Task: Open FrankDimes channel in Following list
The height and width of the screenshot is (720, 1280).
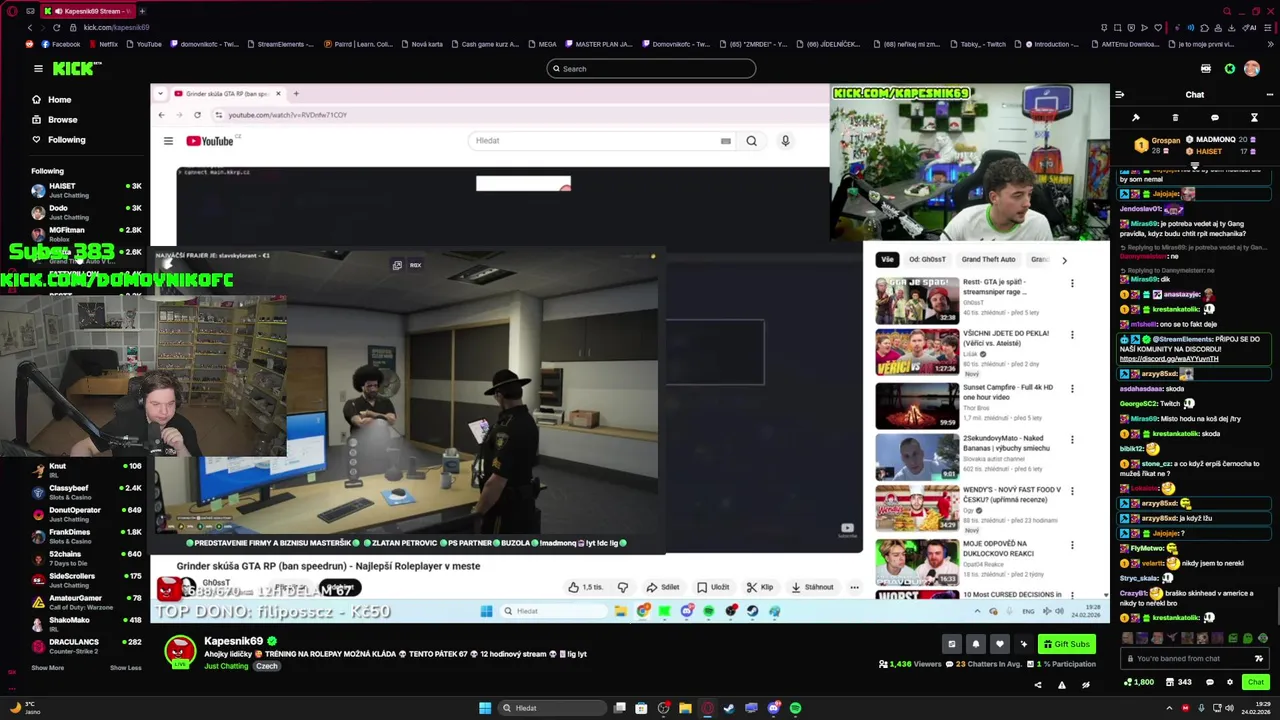Action: (86, 536)
